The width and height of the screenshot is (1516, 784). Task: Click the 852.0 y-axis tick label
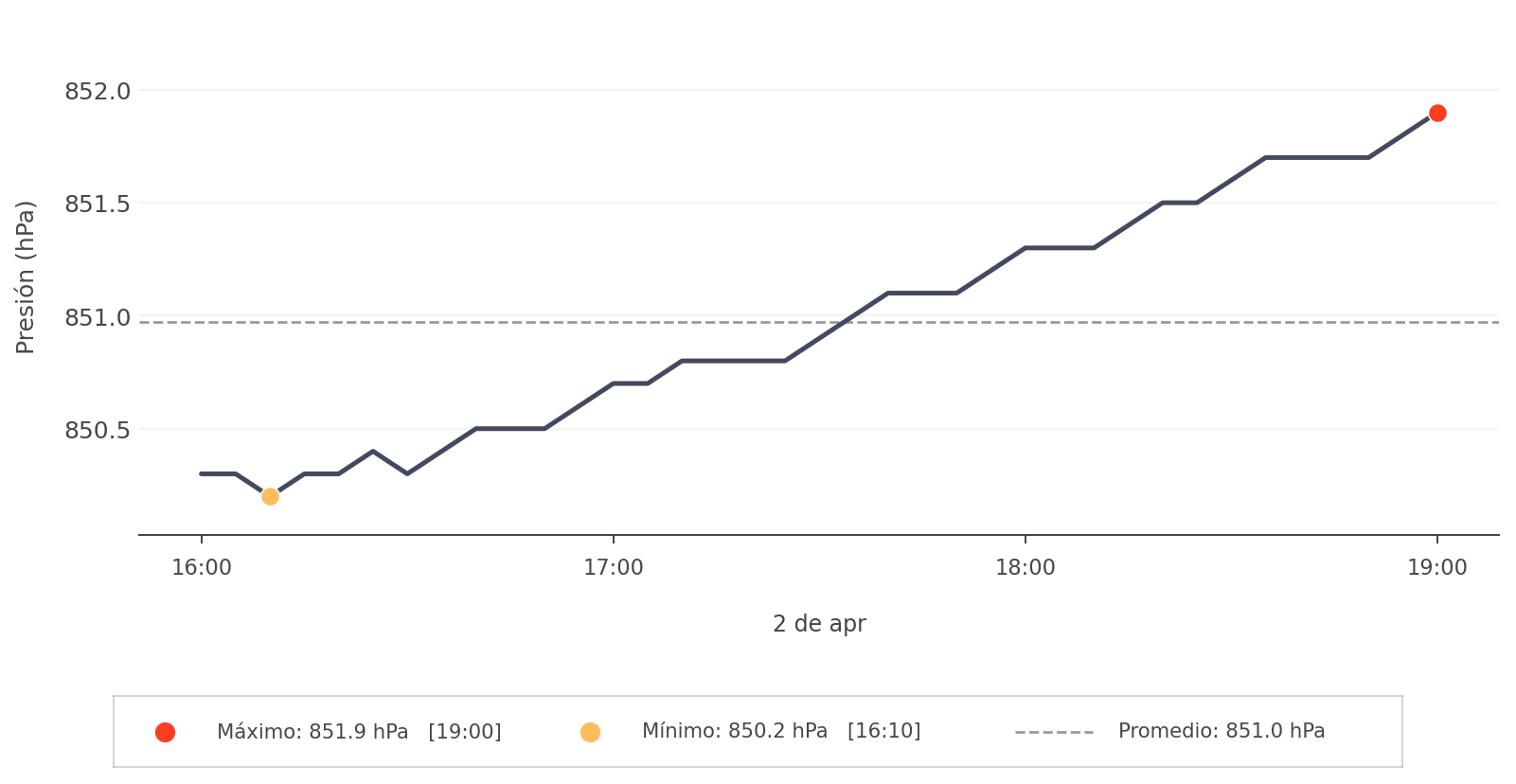pos(98,92)
